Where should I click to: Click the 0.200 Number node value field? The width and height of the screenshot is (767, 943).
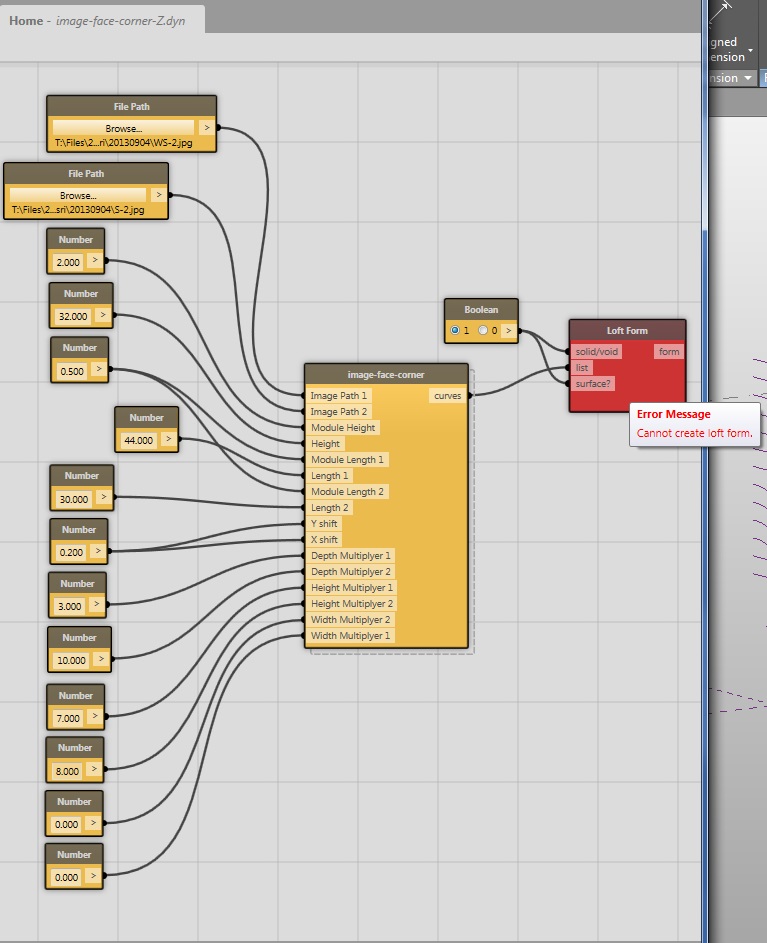[72, 552]
